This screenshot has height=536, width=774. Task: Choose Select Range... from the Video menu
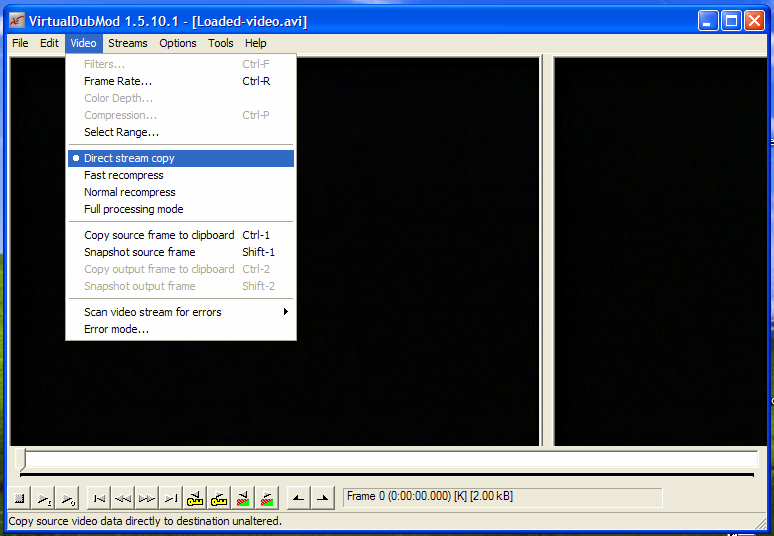tap(181, 132)
